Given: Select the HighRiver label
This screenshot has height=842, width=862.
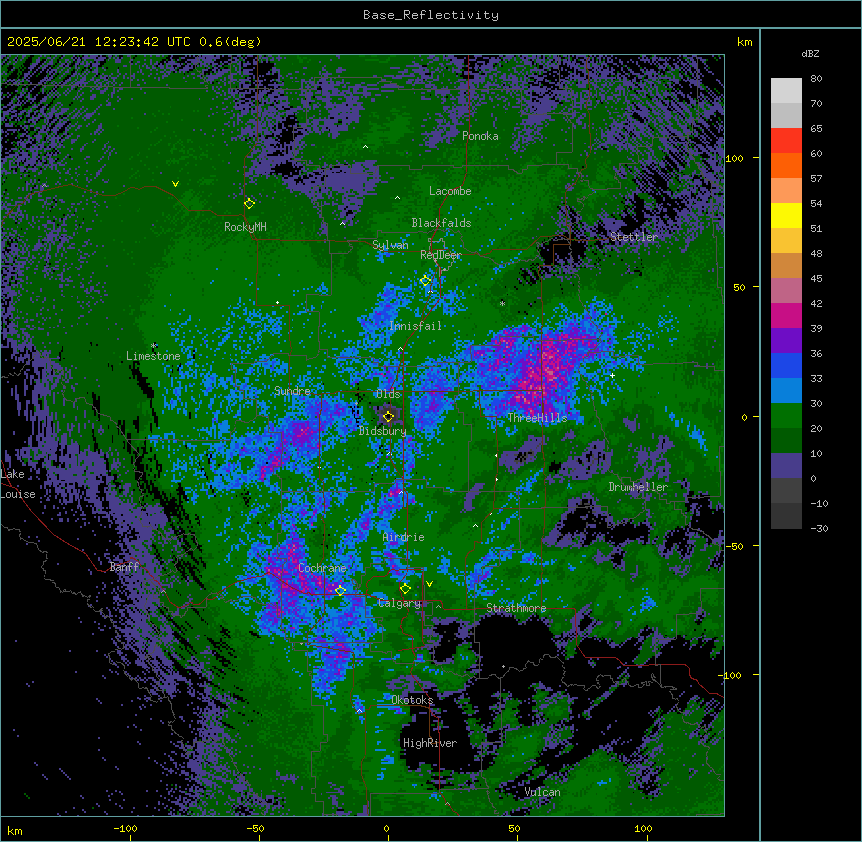Looking at the screenshot, I should tap(430, 743).
